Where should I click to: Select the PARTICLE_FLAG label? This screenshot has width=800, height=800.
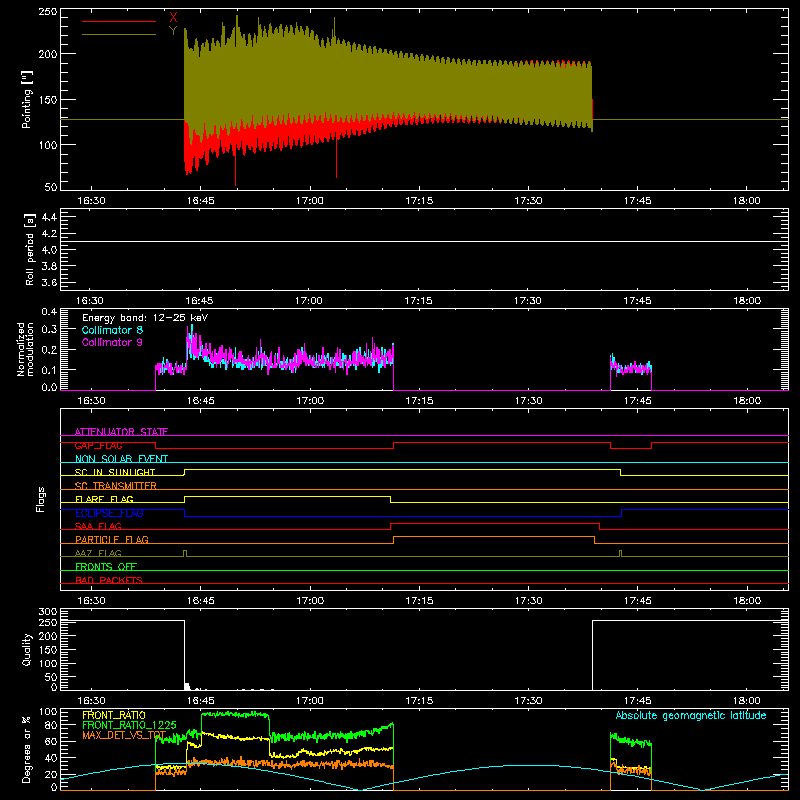[x=112, y=539]
